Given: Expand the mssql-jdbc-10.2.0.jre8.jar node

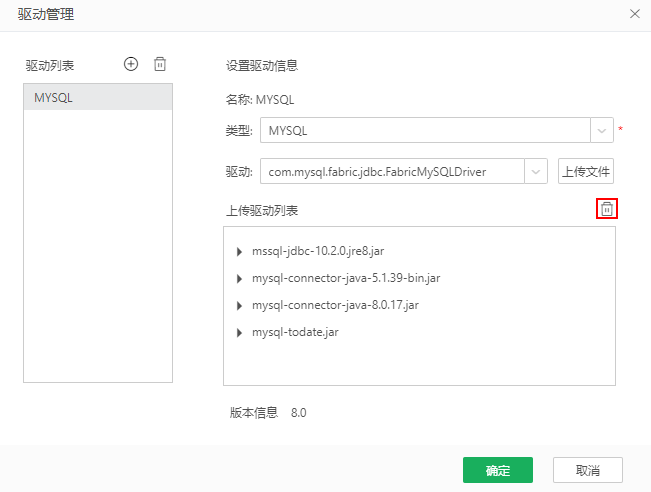Looking at the screenshot, I should coord(239,251).
